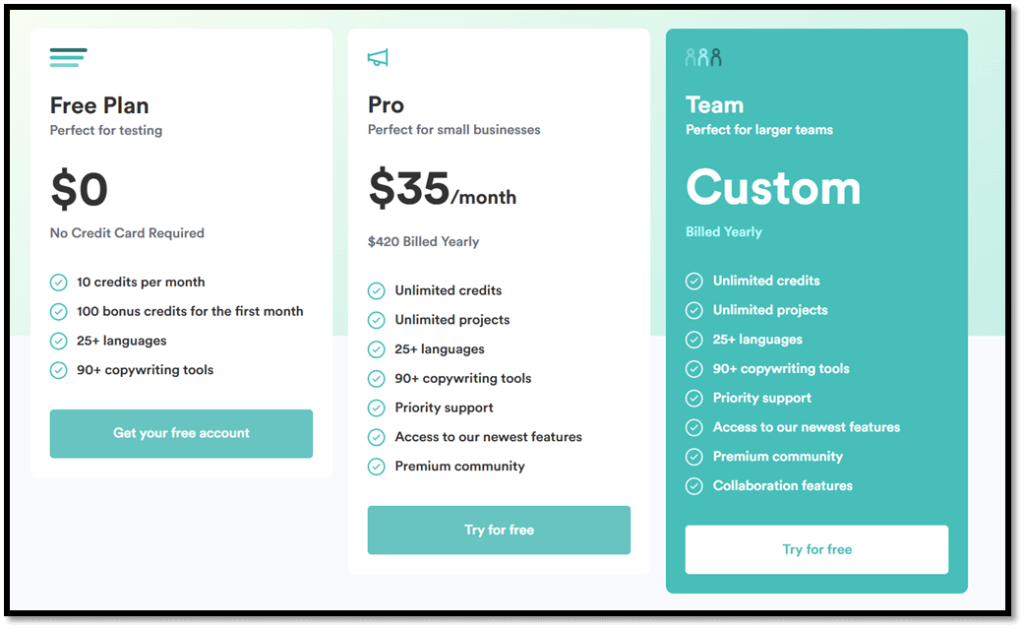Click checkmark beside Team Collaboration features
The height and width of the screenshot is (629, 1024).
[x=694, y=486]
